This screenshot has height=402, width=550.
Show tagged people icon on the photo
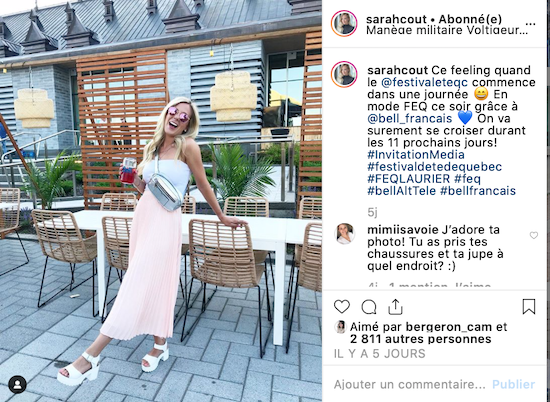click(18, 384)
